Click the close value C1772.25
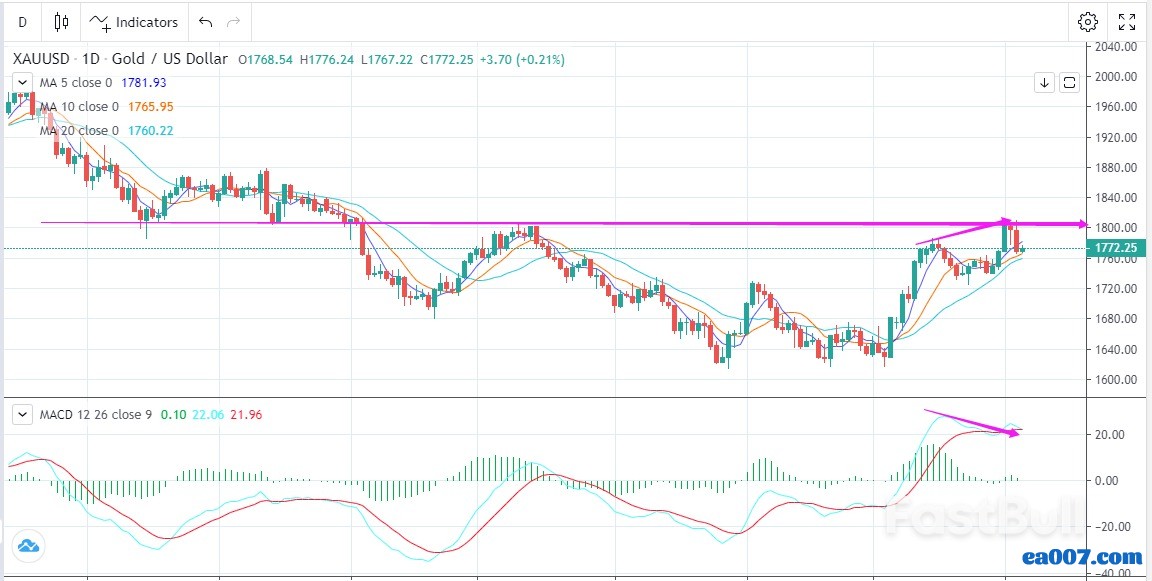Image resolution: width=1152 pixels, height=581 pixels. coord(447,59)
